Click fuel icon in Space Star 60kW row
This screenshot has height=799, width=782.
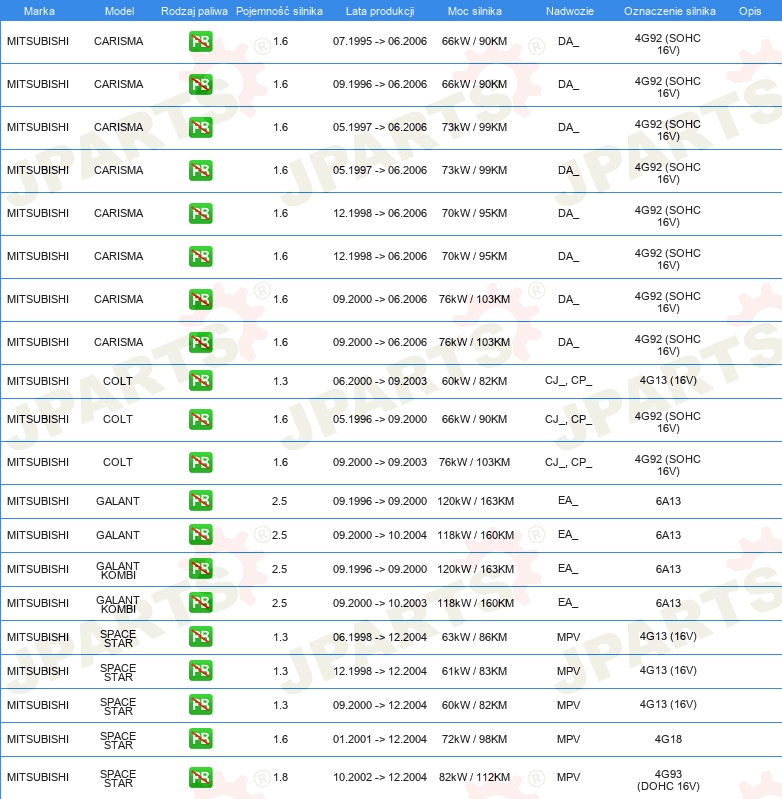click(x=201, y=705)
